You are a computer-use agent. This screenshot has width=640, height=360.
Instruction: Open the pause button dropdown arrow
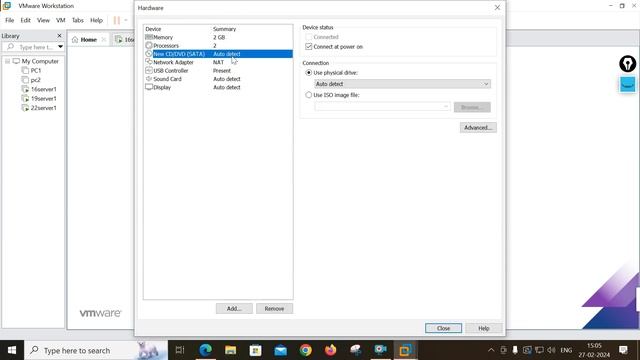(126, 20)
